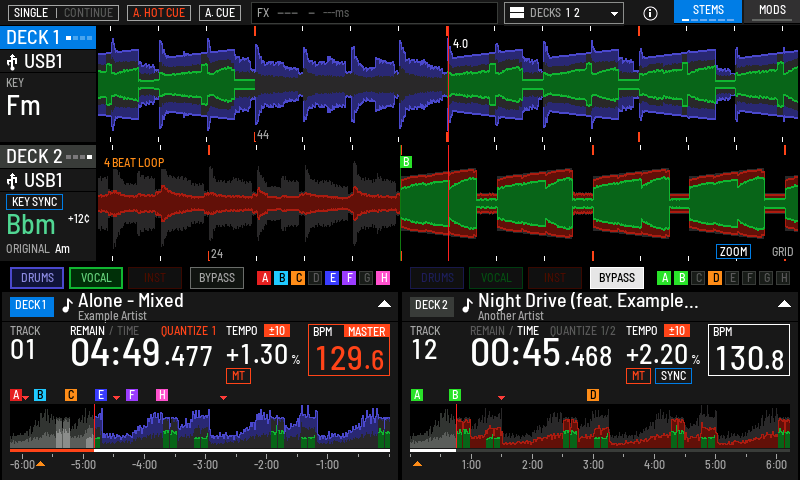Screen dimensions: 800x480
Task: Click music note icon beside Night Drive
Action: pos(467,305)
